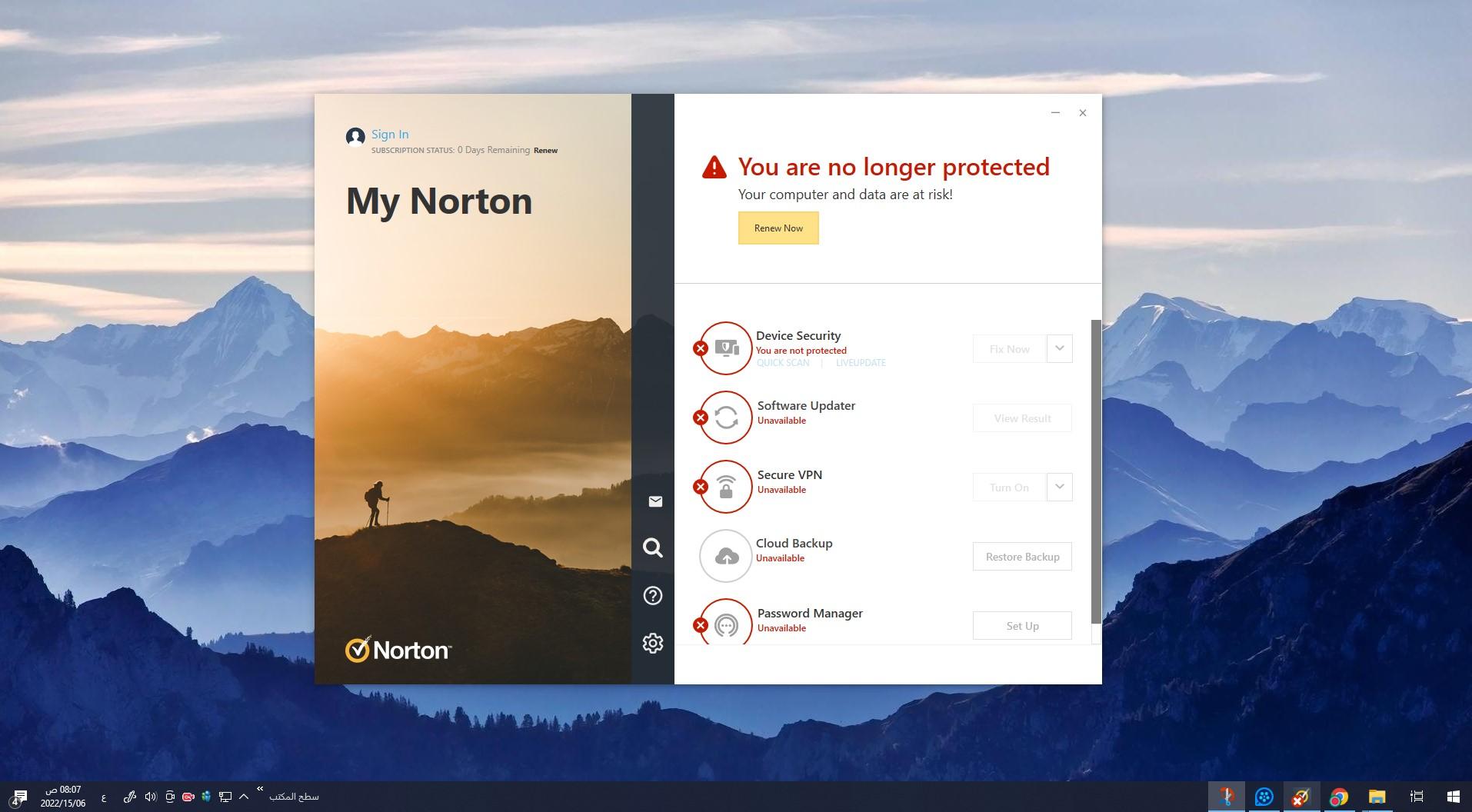Expand the Turn On dropdown arrow

pyautogui.click(x=1059, y=487)
